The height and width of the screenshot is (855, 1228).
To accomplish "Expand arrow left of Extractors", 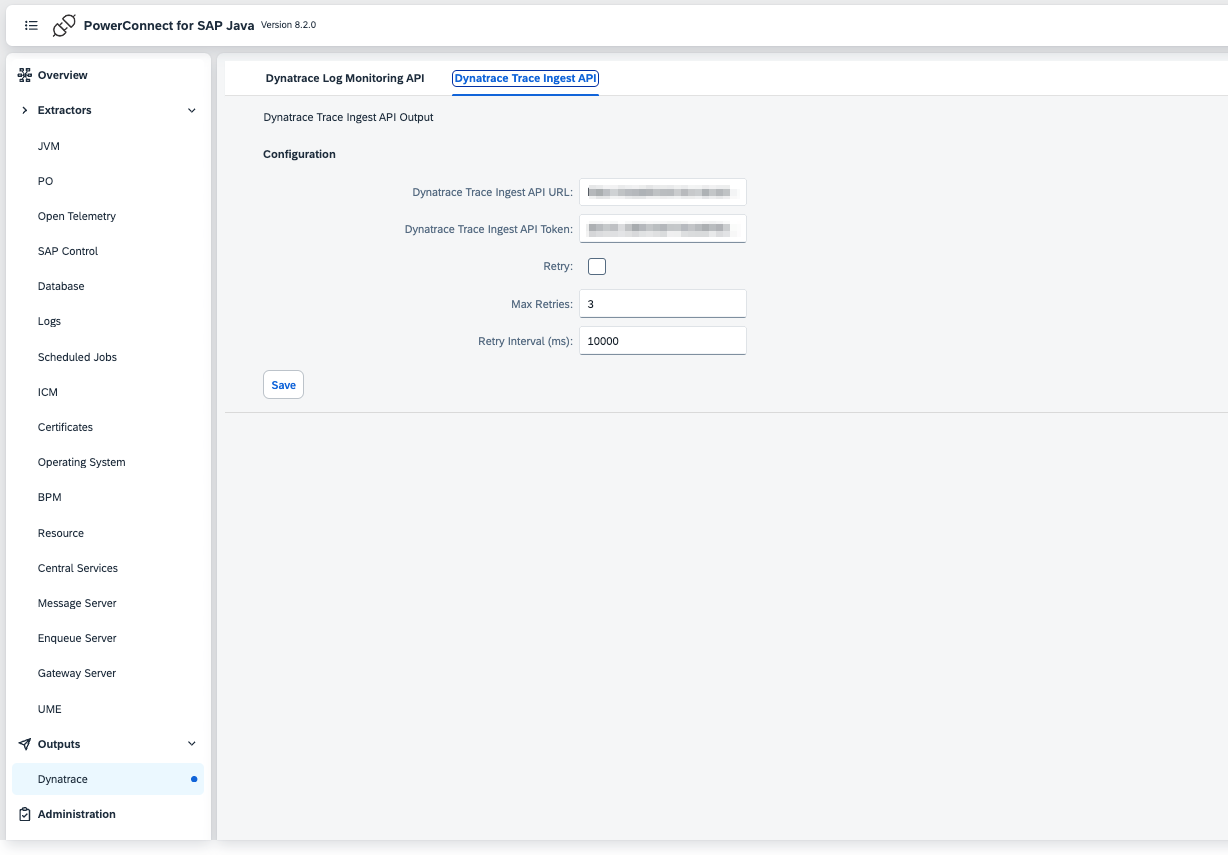I will pos(25,110).
